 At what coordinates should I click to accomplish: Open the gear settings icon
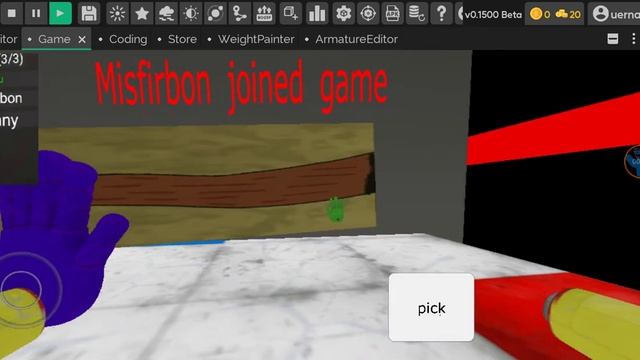[x=343, y=13]
